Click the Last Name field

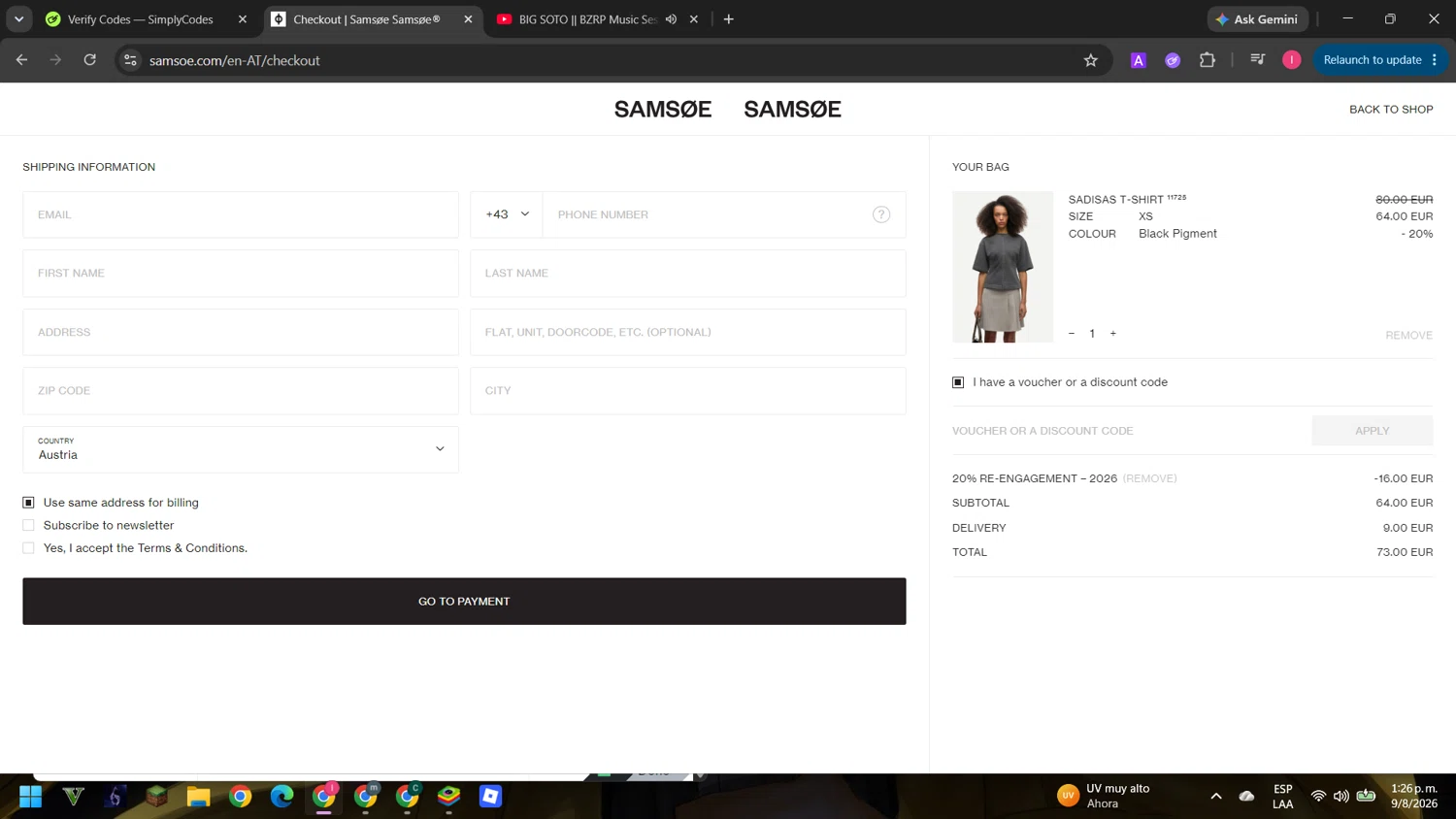(x=688, y=274)
